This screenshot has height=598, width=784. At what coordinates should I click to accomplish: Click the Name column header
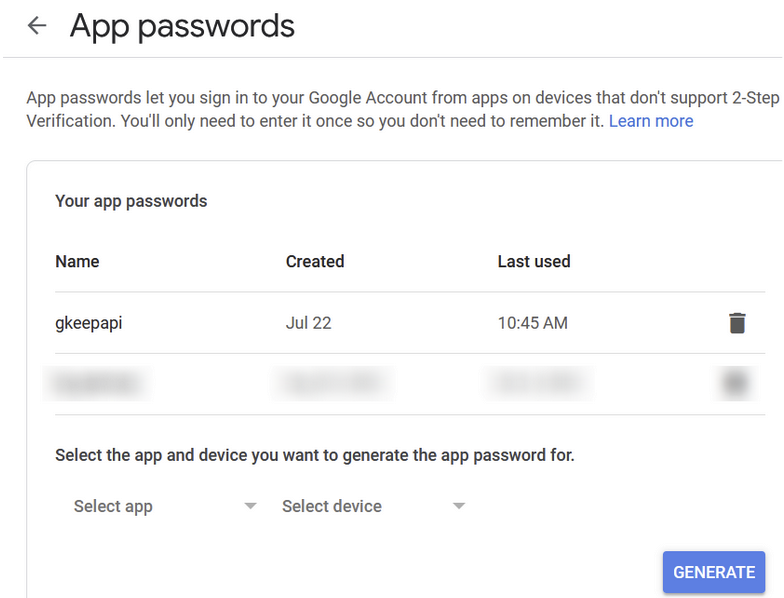[77, 261]
